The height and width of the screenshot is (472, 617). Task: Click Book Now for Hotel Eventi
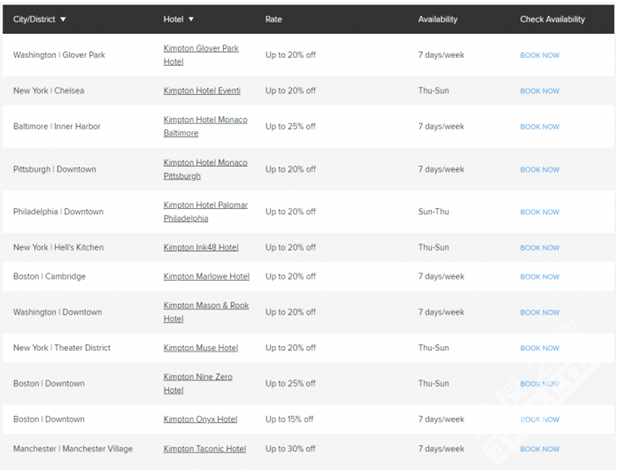click(539, 91)
